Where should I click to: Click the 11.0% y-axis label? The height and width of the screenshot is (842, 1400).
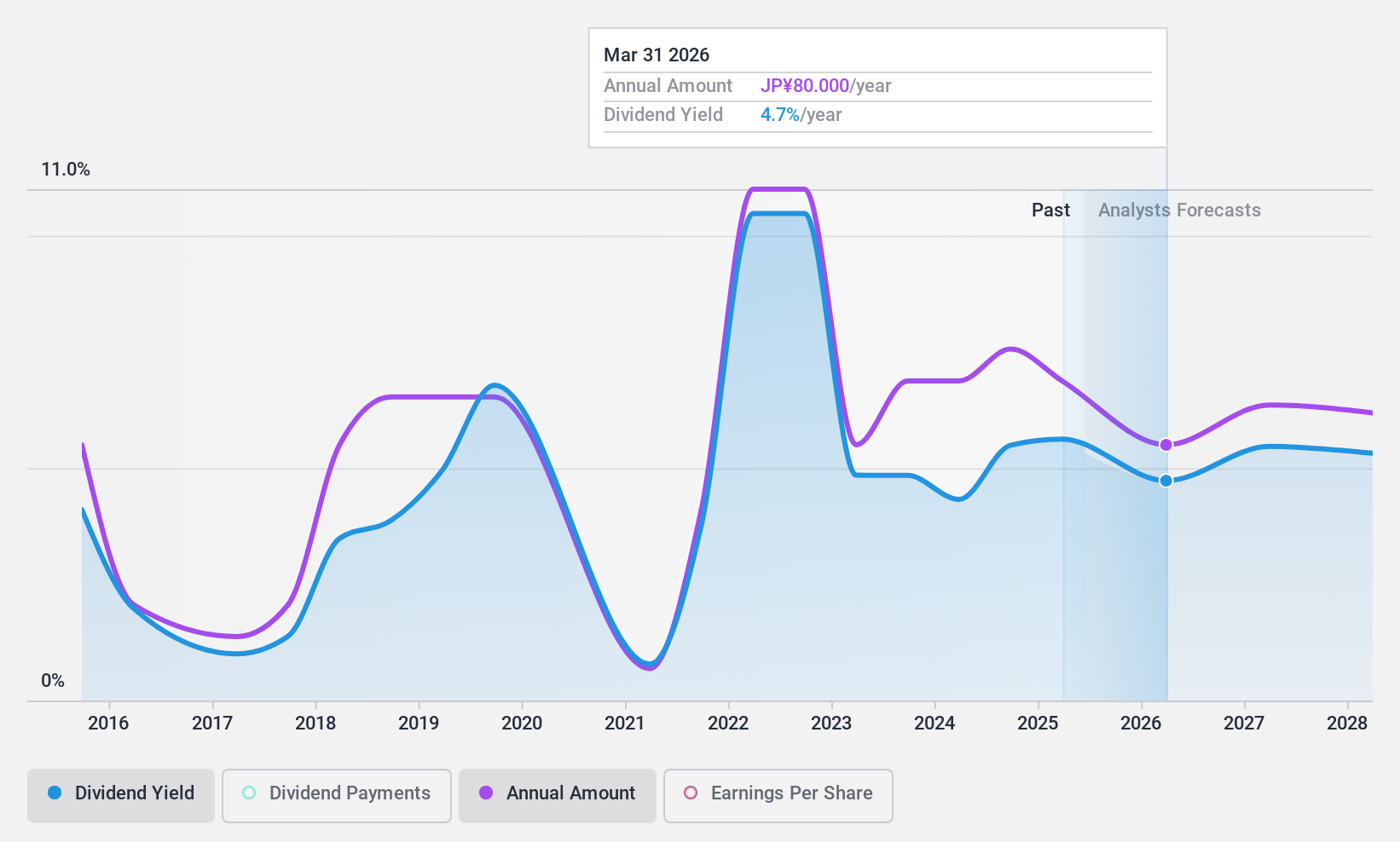pos(66,170)
